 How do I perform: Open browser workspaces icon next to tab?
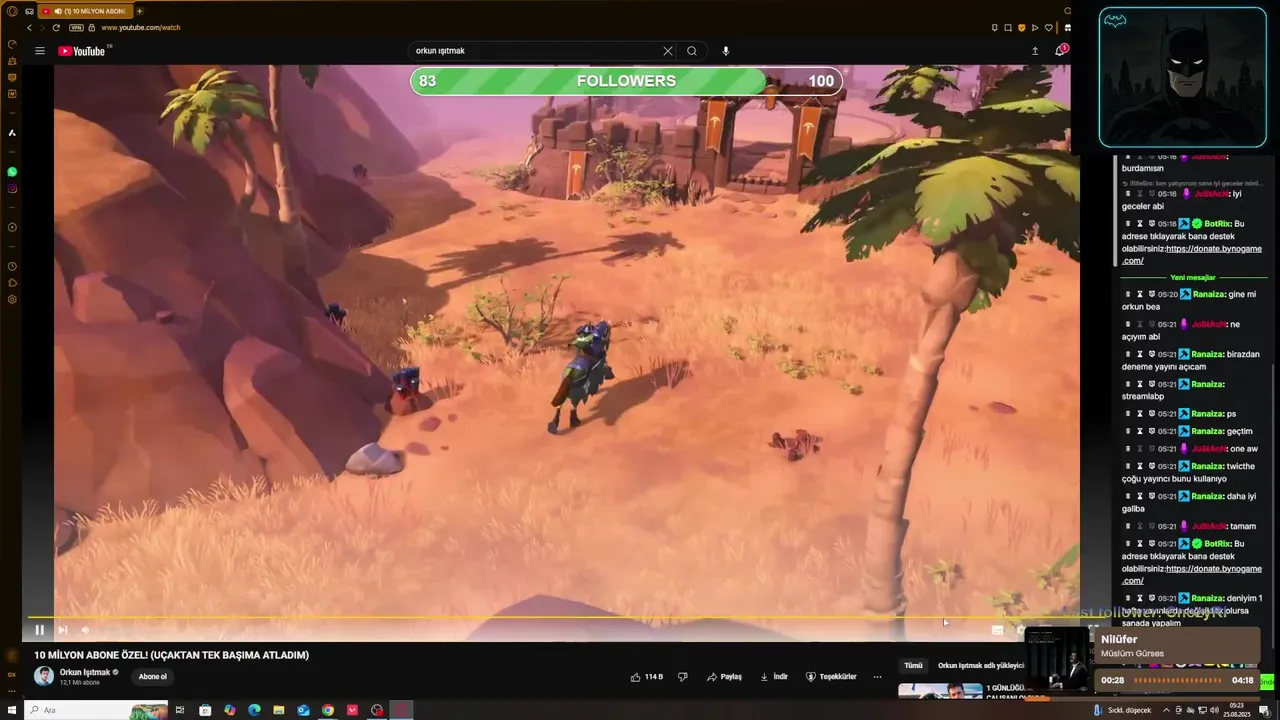(x=29, y=11)
